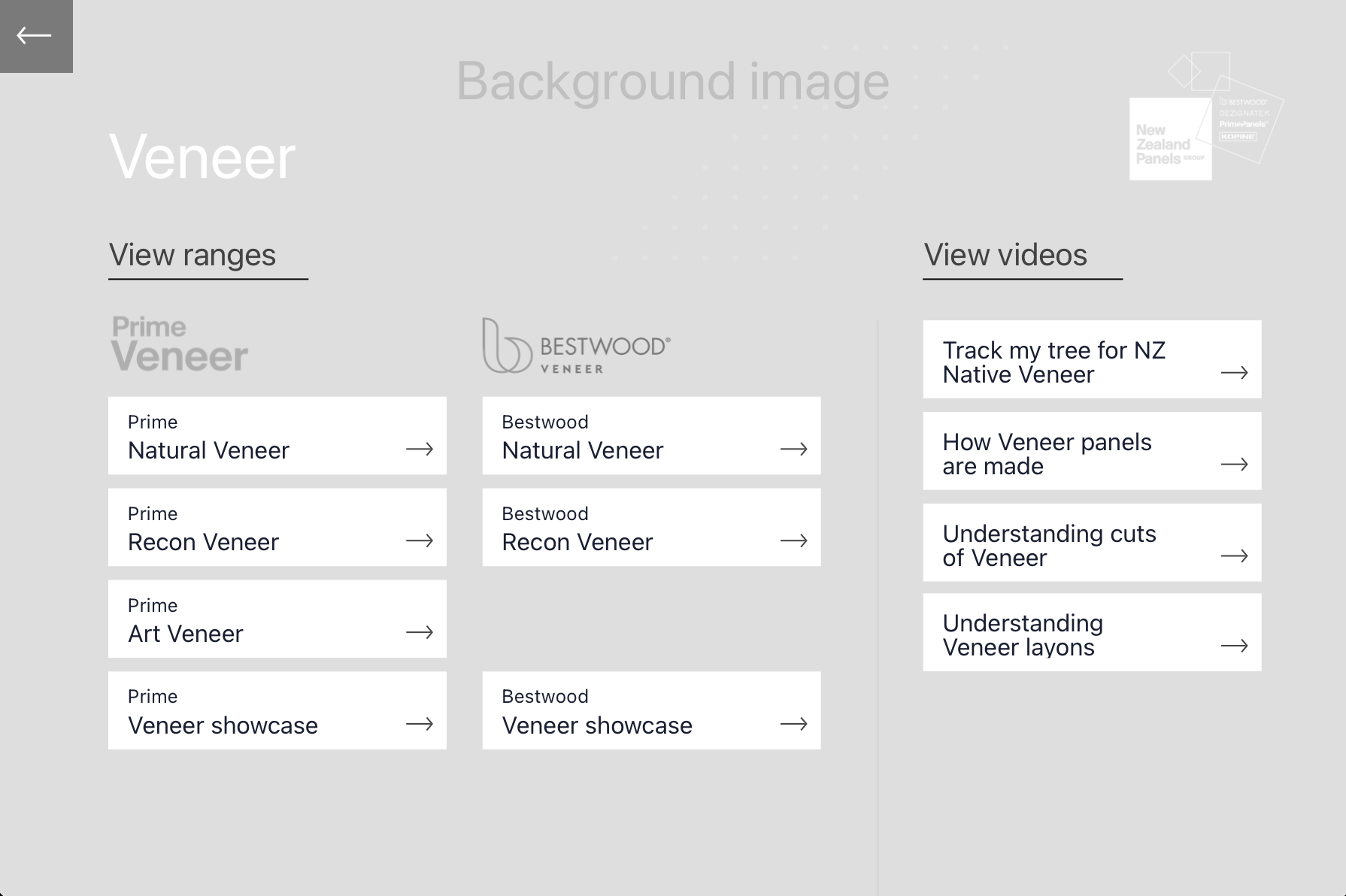The image size is (1346, 896).
Task: Select the View ranges heading
Action: (193, 256)
